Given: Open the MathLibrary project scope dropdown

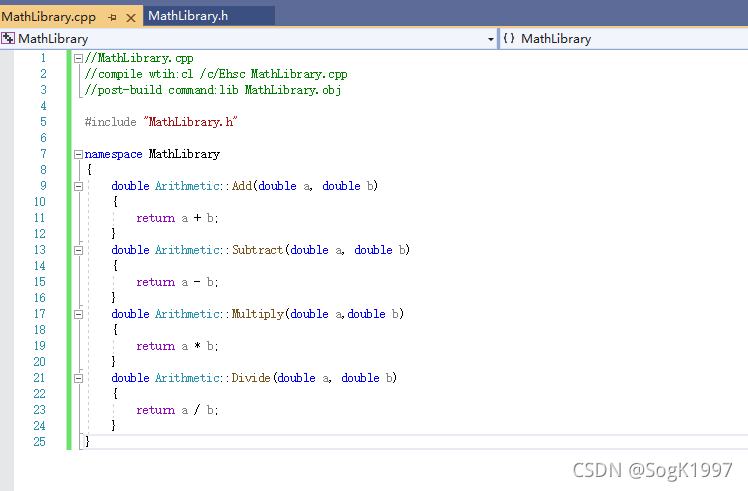Looking at the screenshot, I should tap(490, 39).
